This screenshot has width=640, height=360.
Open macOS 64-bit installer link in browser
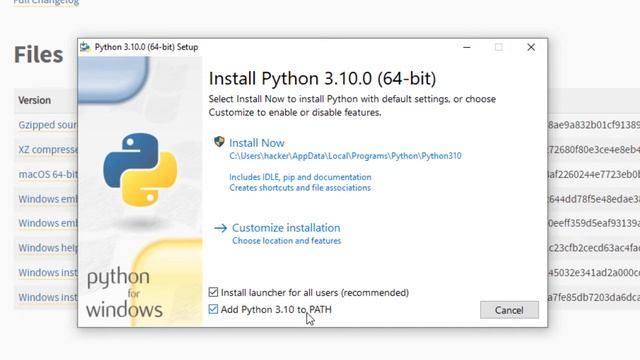click(x=47, y=174)
